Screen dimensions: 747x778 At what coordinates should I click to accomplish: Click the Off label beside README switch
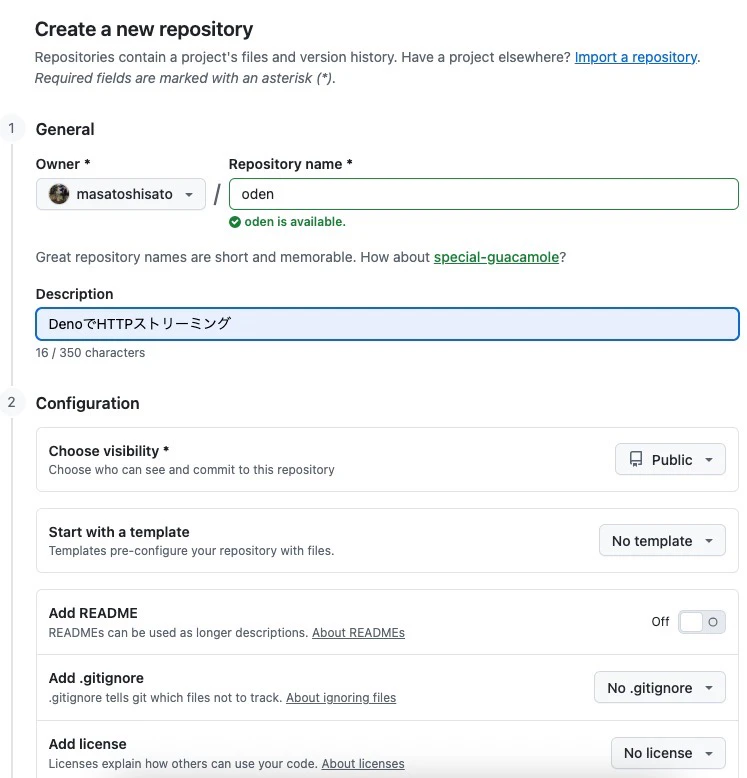660,622
